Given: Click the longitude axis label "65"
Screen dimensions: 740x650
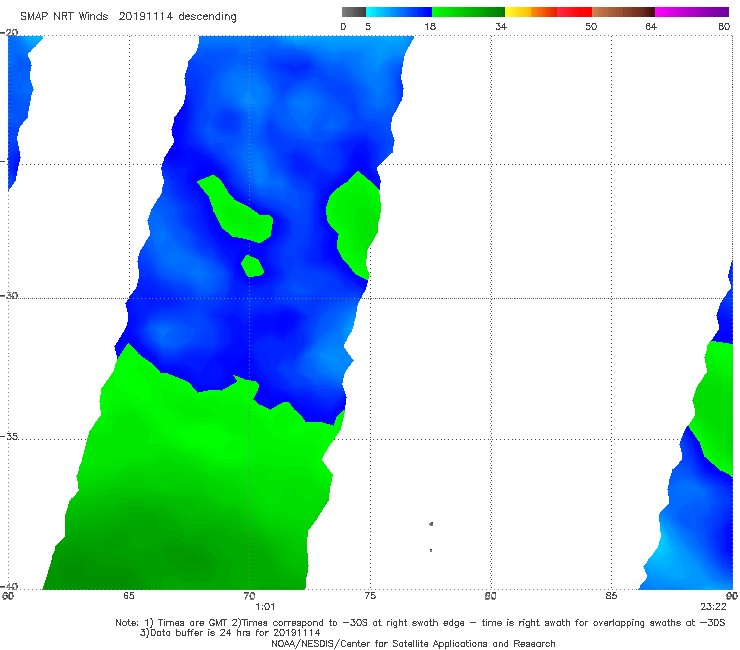Looking at the screenshot, I should (x=129, y=596).
